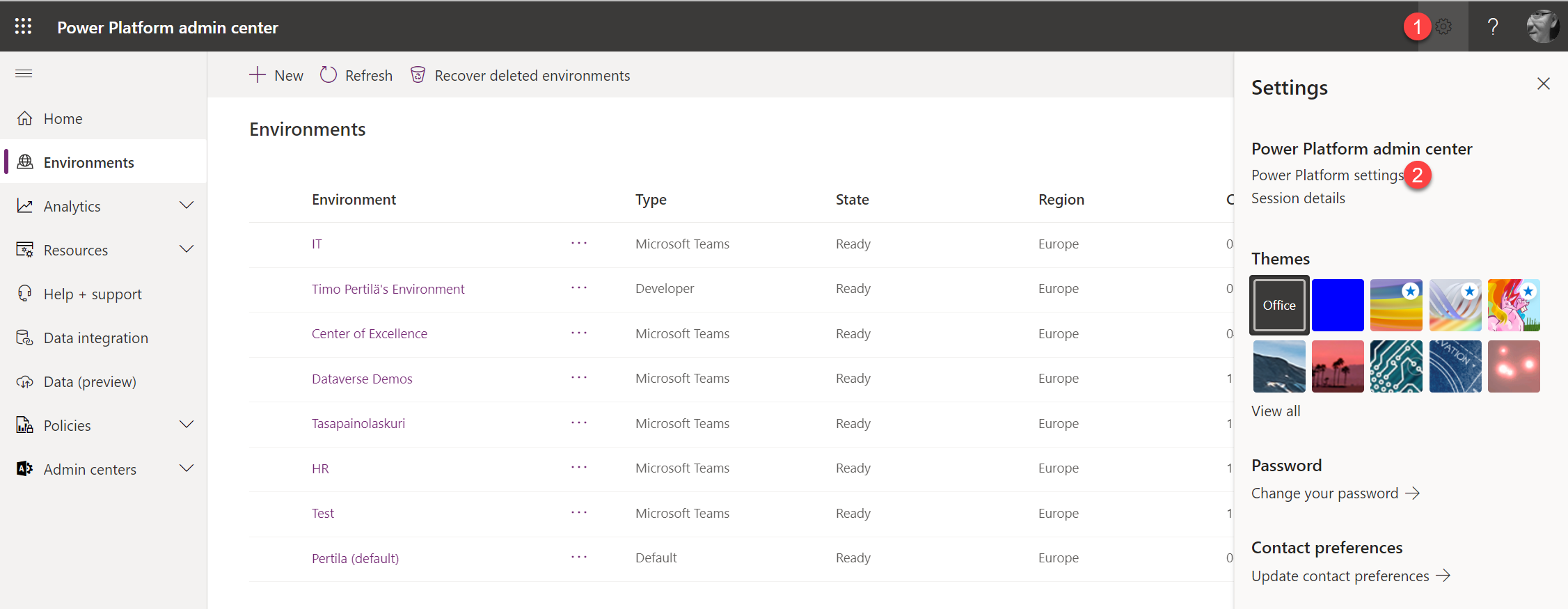1568x609 pixels.
Task: Expand the Policies navigation section
Action: (x=187, y=425)
